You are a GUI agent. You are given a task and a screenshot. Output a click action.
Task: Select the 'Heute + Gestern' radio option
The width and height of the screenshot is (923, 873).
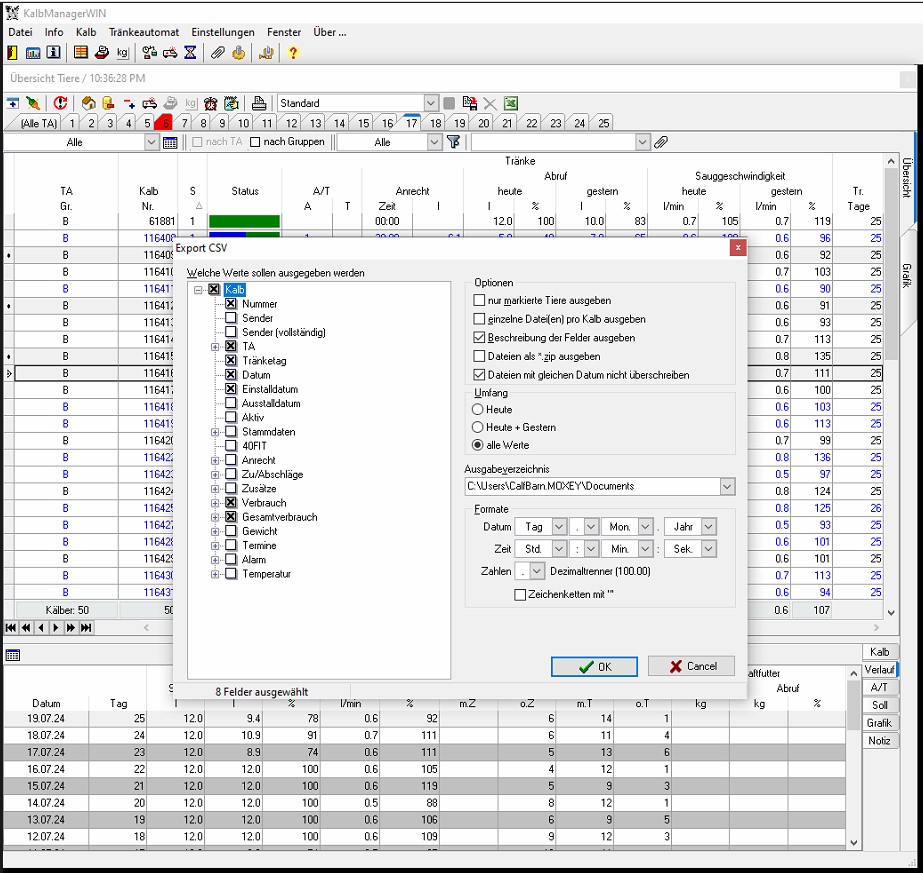(478, 427)
